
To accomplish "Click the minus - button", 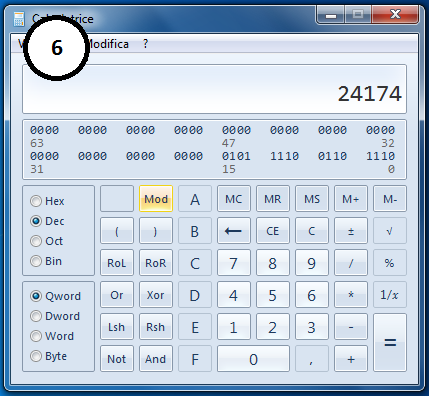I will (x=351, y=327).
